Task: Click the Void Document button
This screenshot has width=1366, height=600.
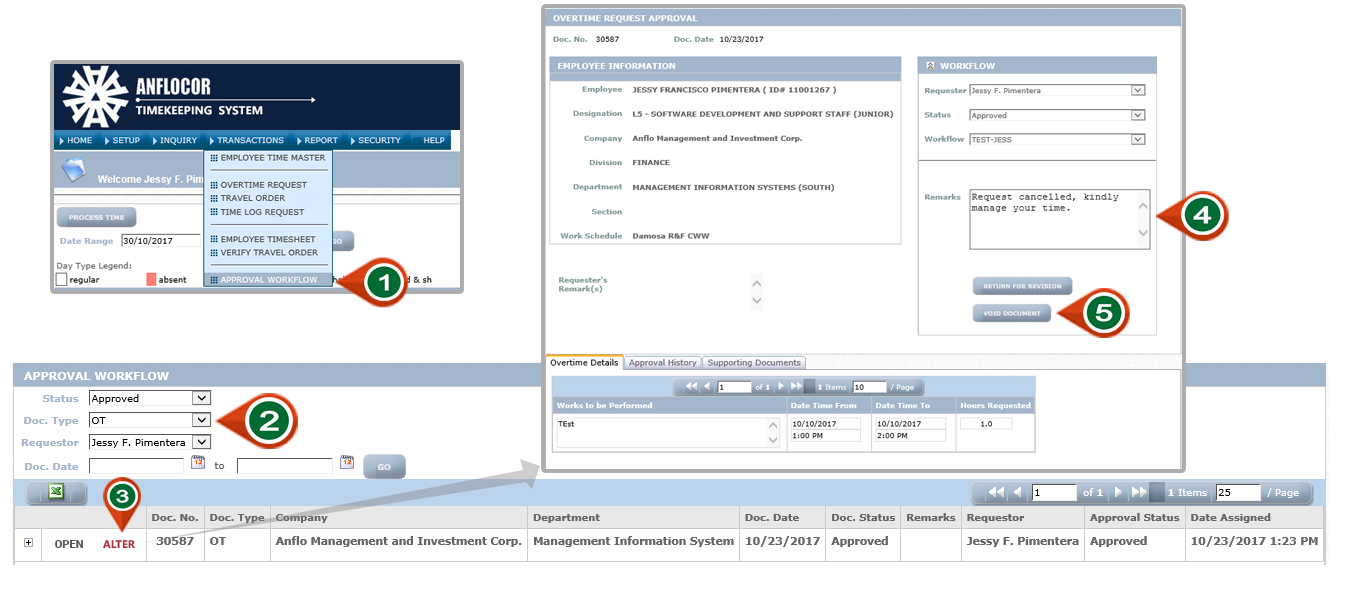Action: (x=1011, y=313)
